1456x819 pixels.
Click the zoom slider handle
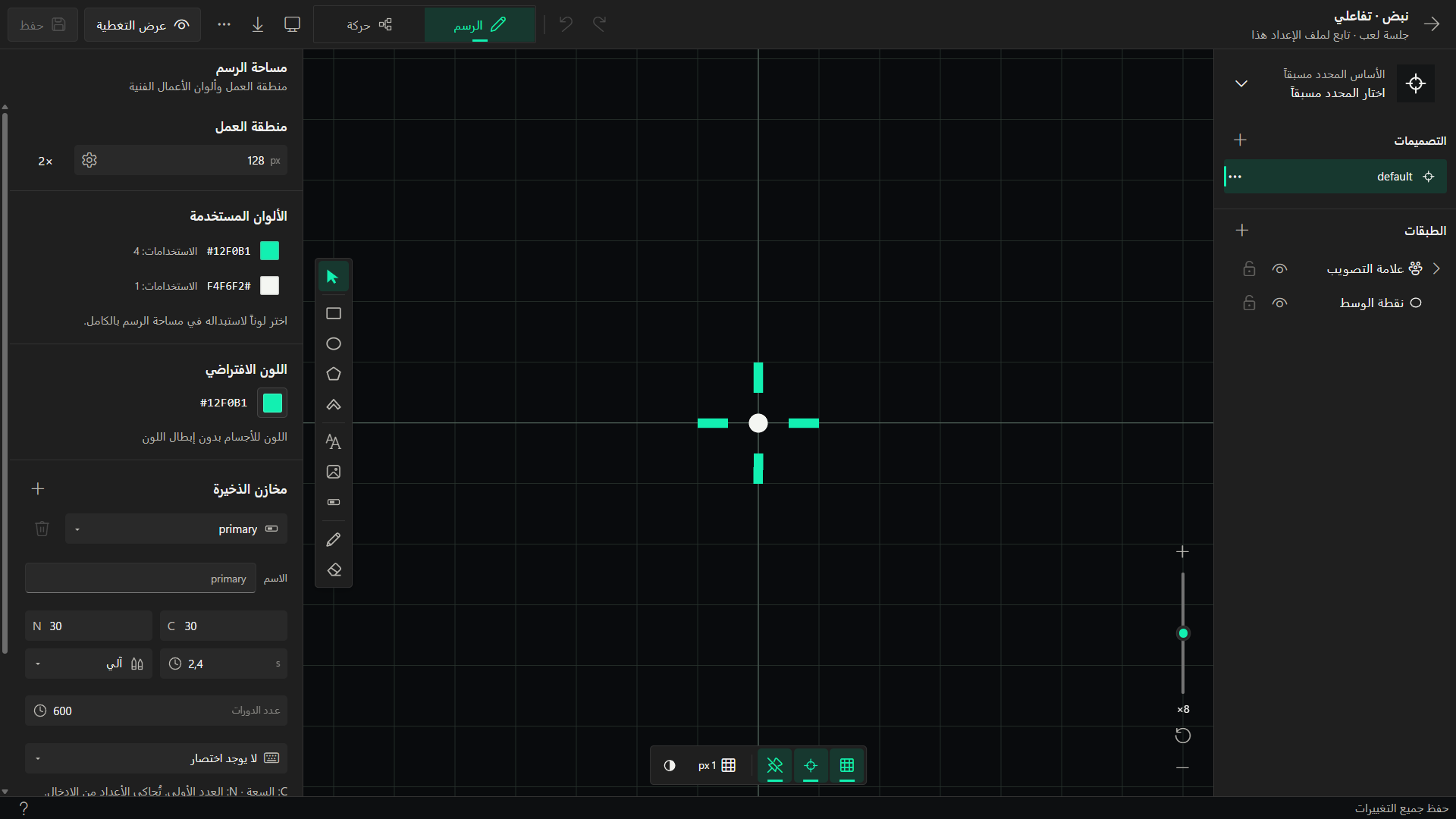pyautogui.click(x=1182, y=633)
